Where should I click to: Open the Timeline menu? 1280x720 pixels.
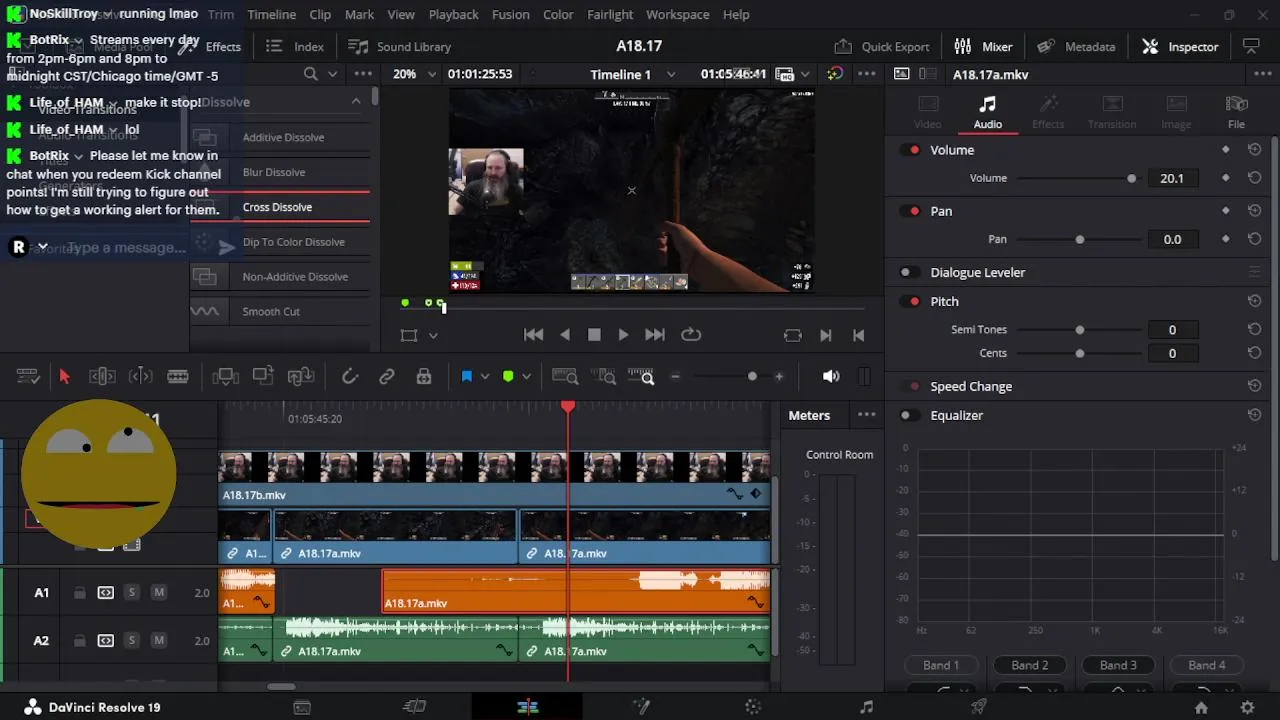point(272,15)
